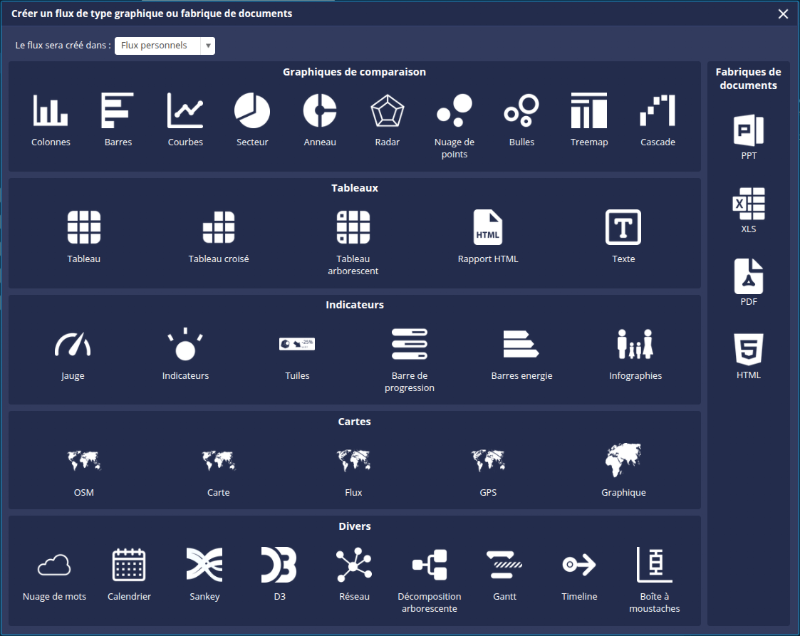The image size is (800, 636).
Task: Click the Tableau croisé icon
Action: pos(219,228)
